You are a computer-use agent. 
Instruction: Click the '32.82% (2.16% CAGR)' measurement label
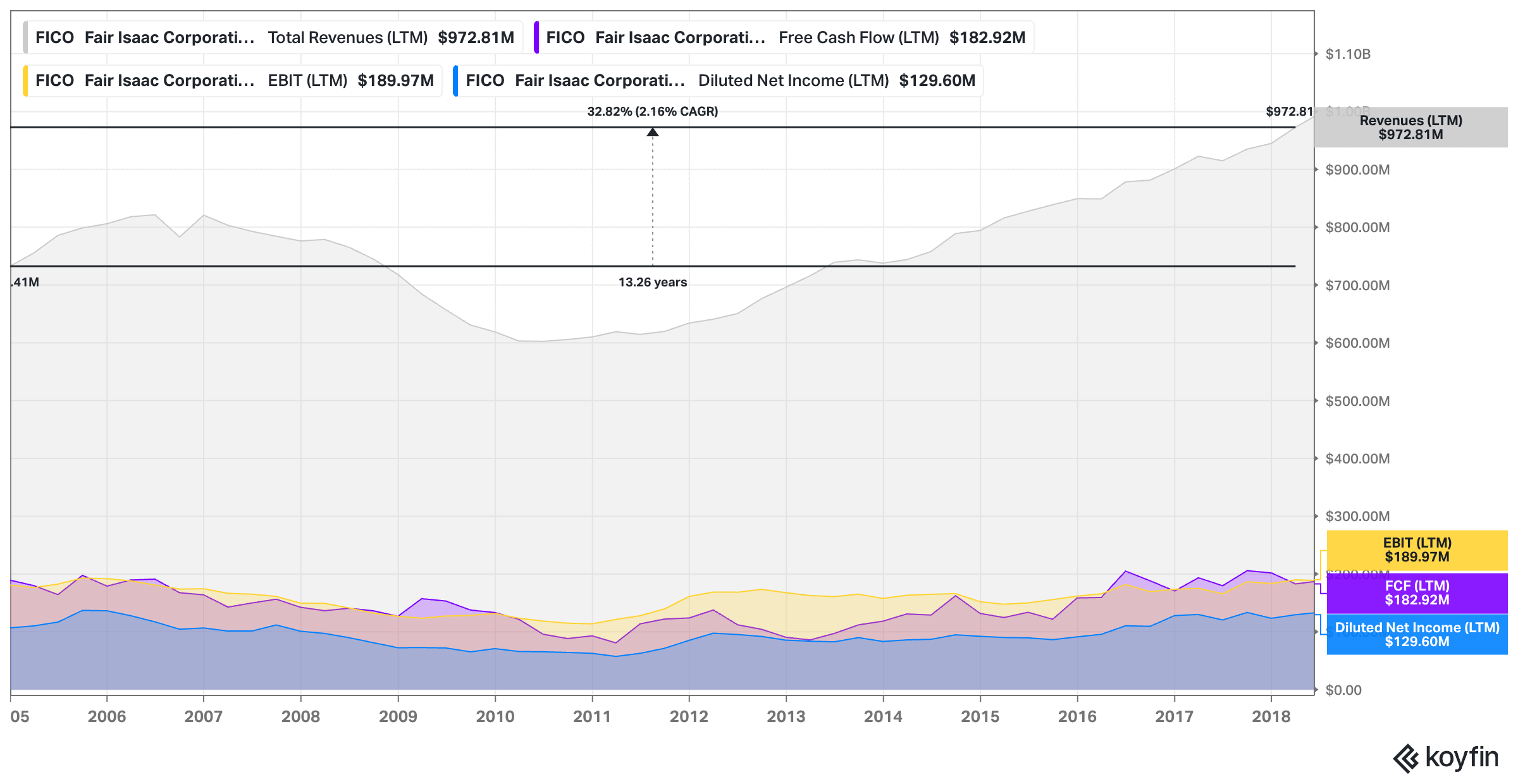click(x=653, y=111)
